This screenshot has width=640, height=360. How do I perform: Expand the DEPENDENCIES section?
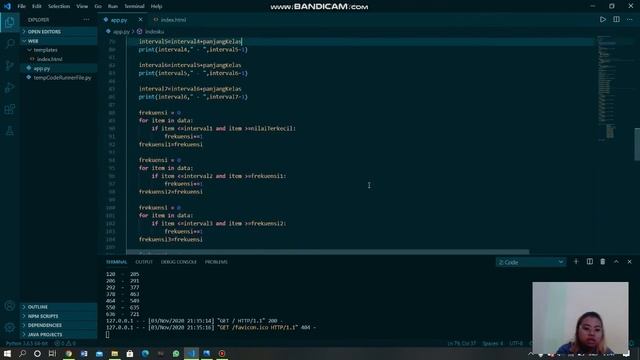(x=59, y=325)
